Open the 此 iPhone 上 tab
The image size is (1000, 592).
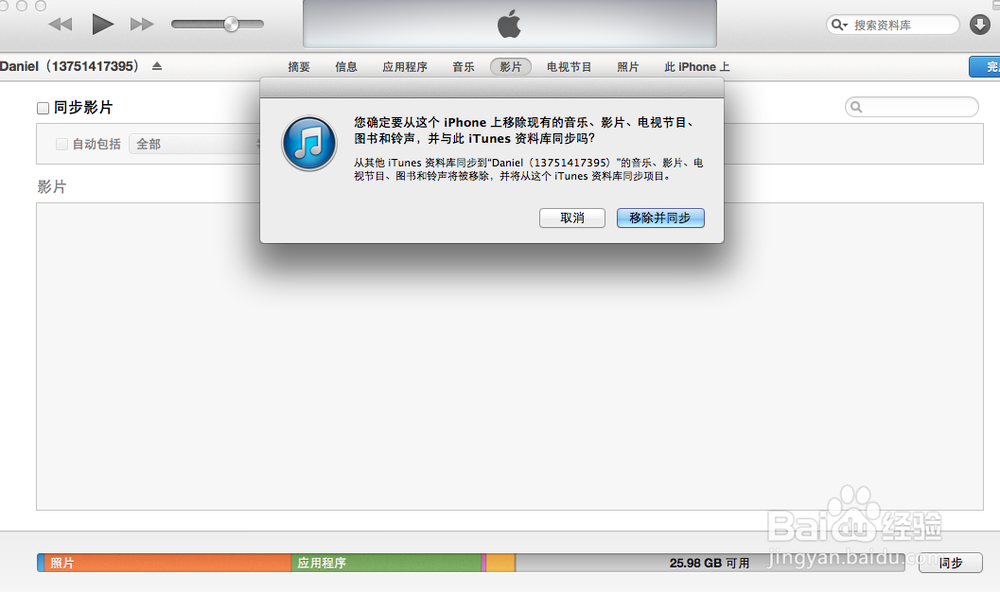pos(696,67)
